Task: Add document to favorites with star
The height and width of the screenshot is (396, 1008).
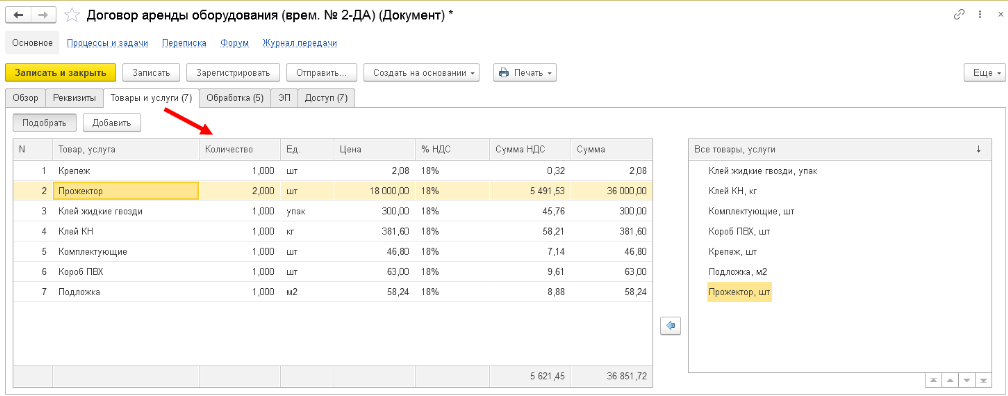Action: (73, 15)
